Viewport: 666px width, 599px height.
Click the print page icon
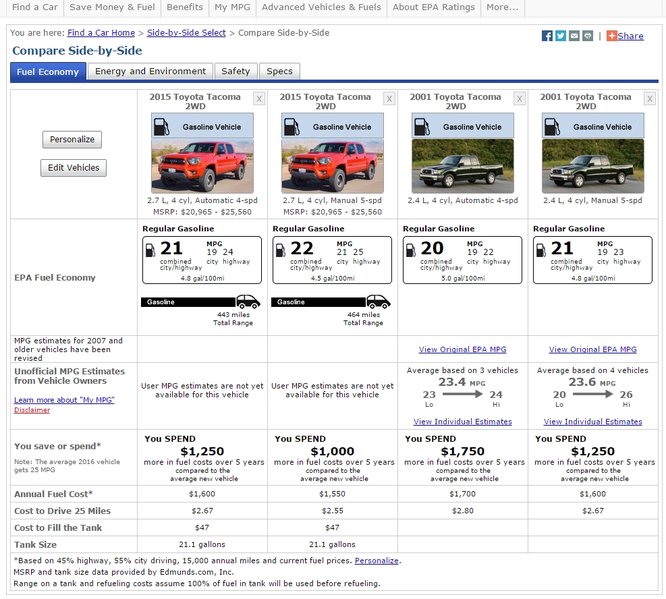coord(588,36)
